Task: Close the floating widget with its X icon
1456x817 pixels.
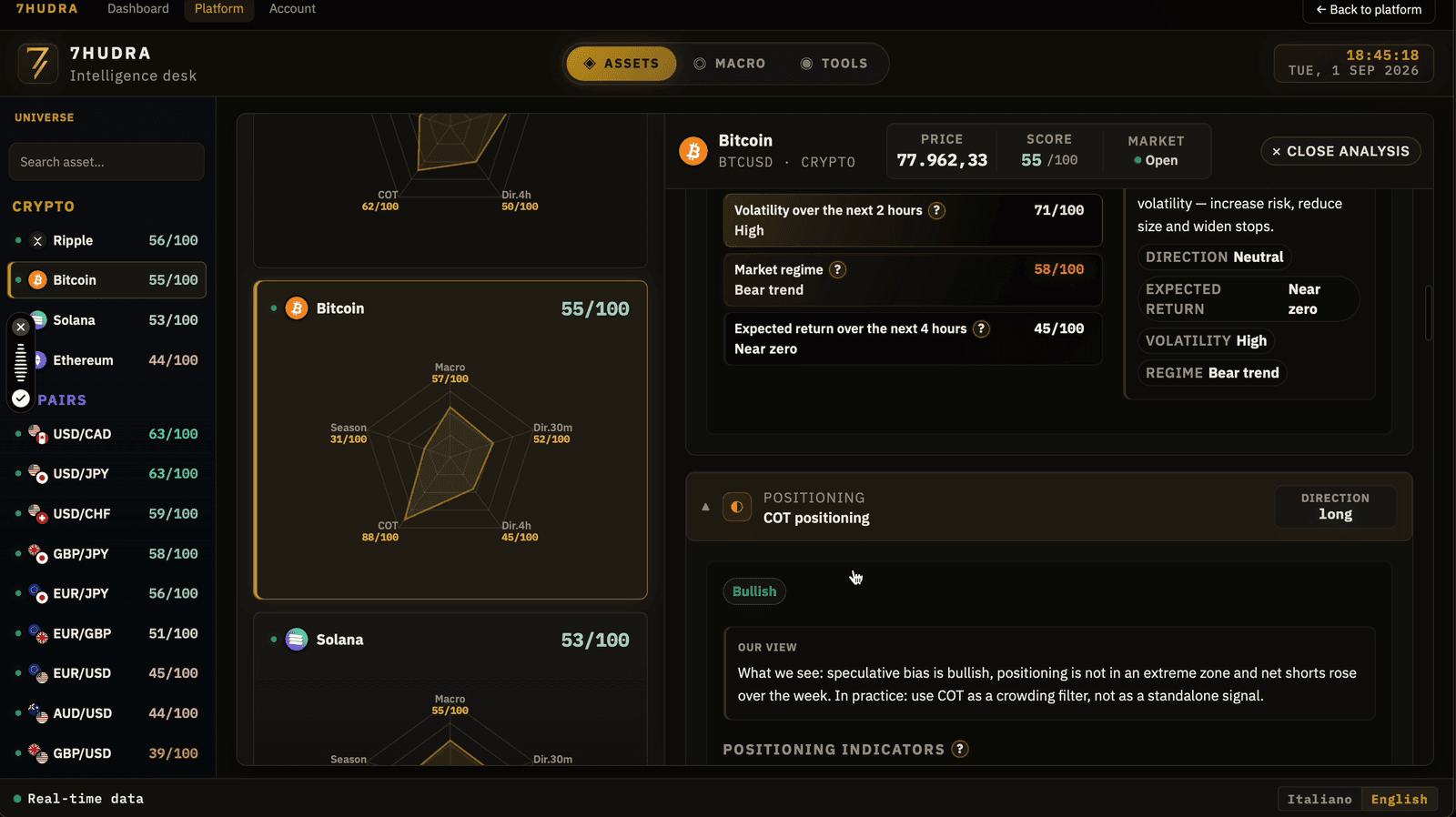Action: tap(21, 327)
